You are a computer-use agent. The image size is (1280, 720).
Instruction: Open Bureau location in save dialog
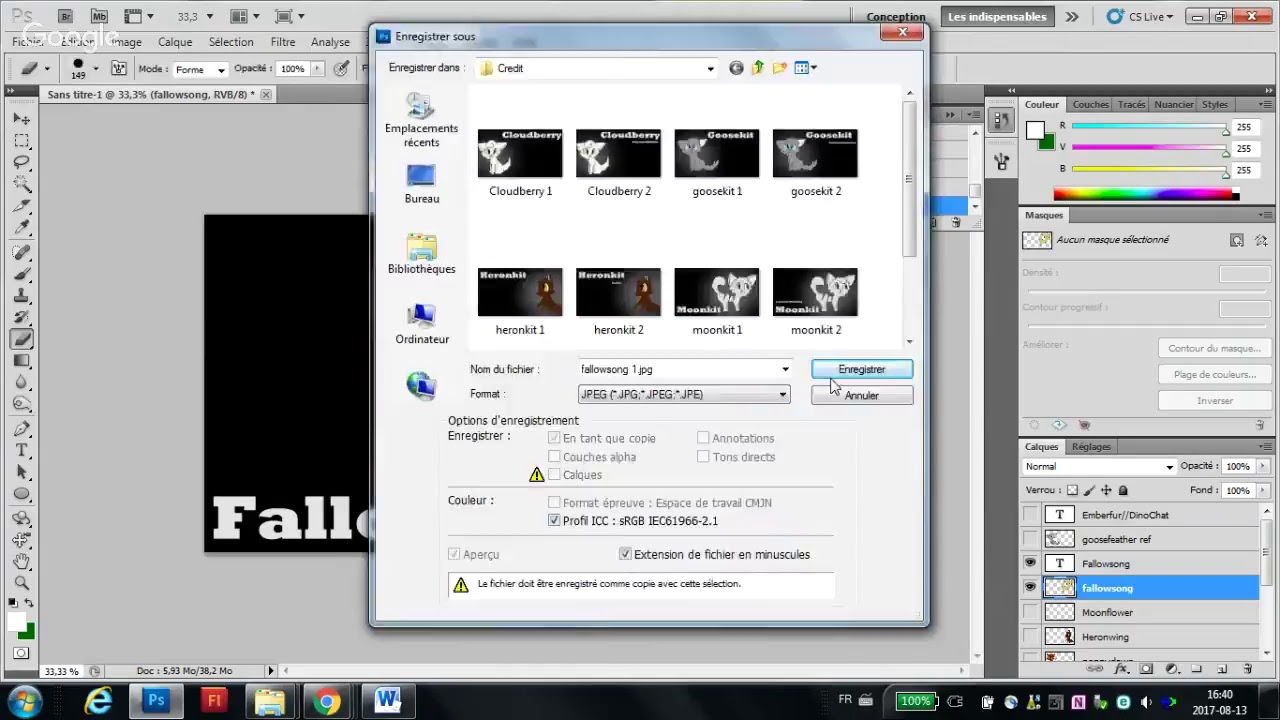click(x=421, y=184)
